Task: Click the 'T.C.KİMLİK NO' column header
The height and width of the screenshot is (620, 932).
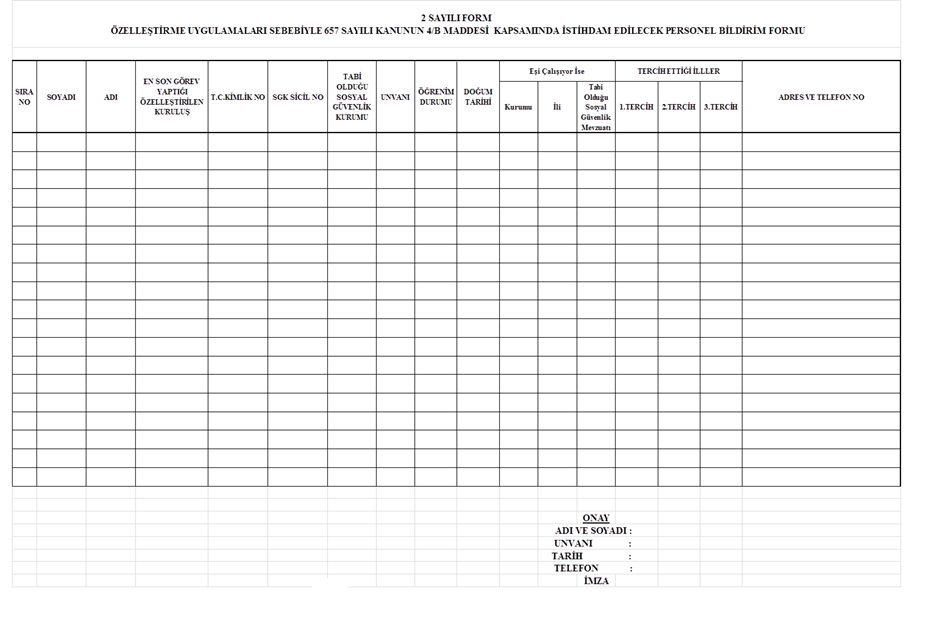Action: (238, 97)
